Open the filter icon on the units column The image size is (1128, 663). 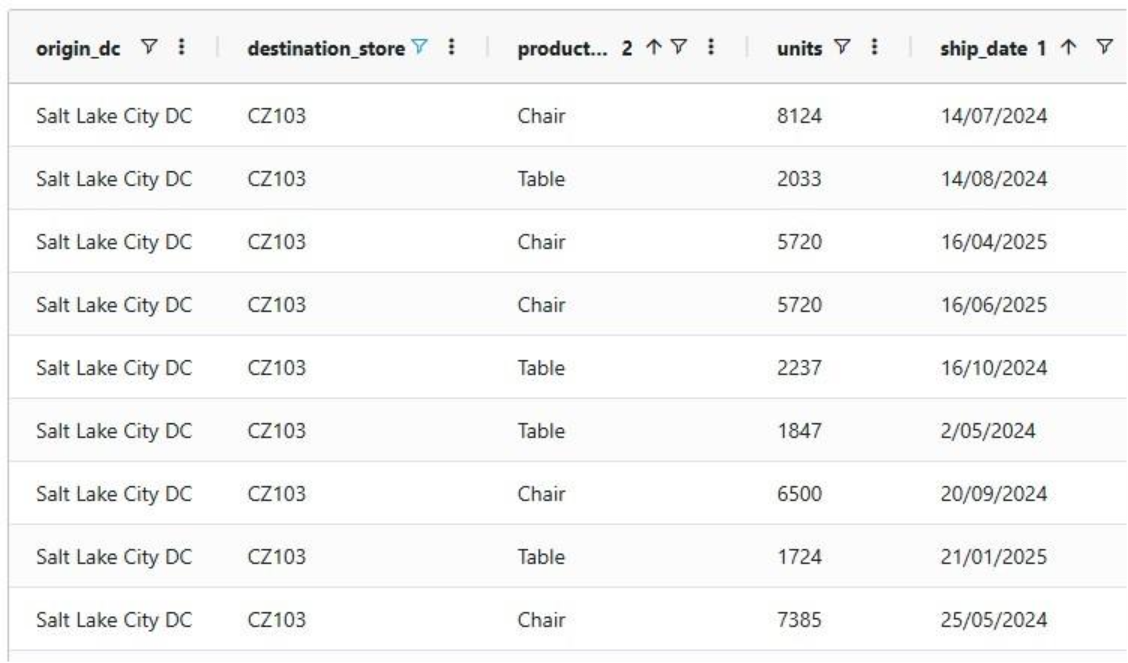point(843,45)
